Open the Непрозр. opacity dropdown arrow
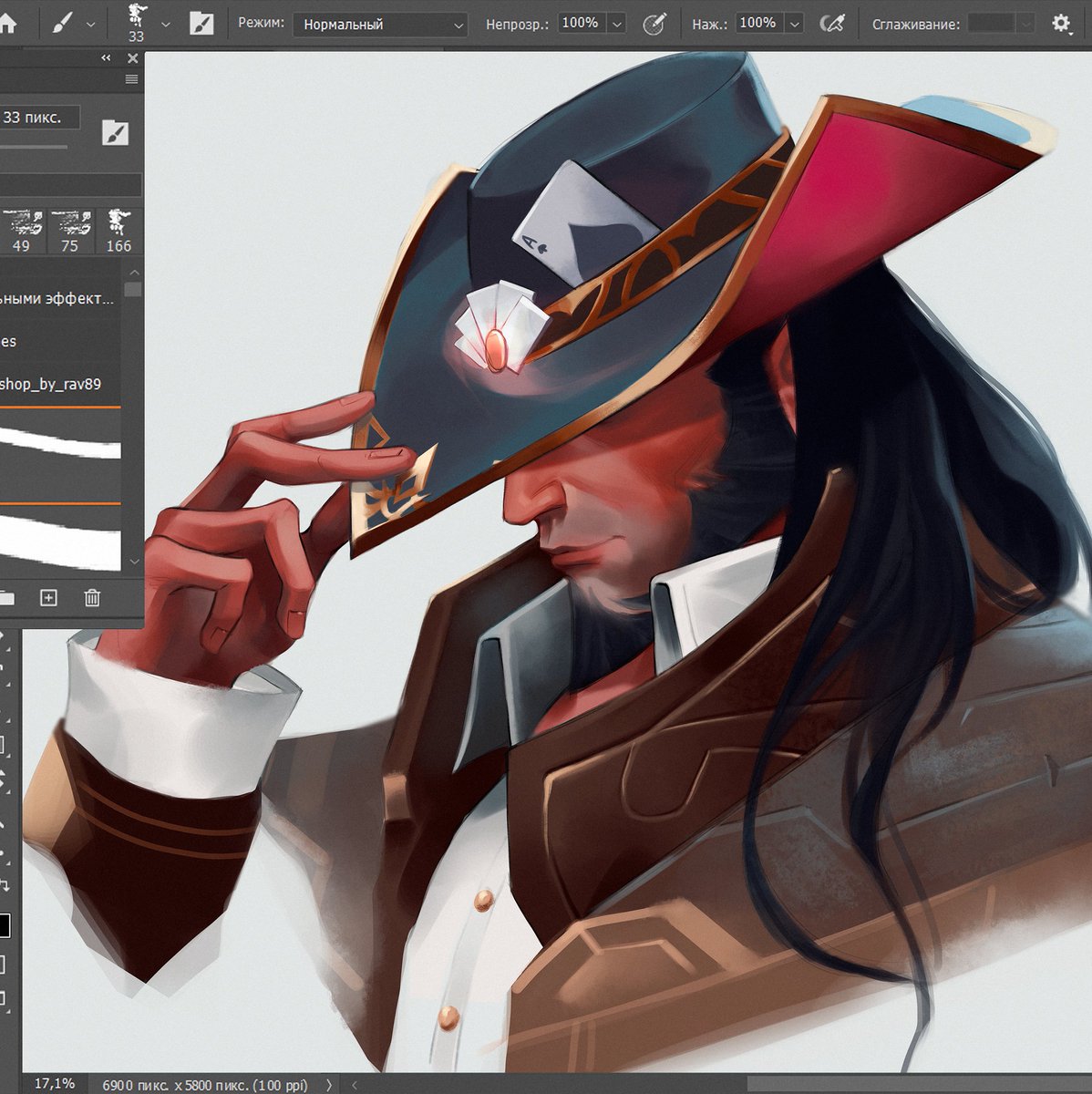 coord(616,23)
